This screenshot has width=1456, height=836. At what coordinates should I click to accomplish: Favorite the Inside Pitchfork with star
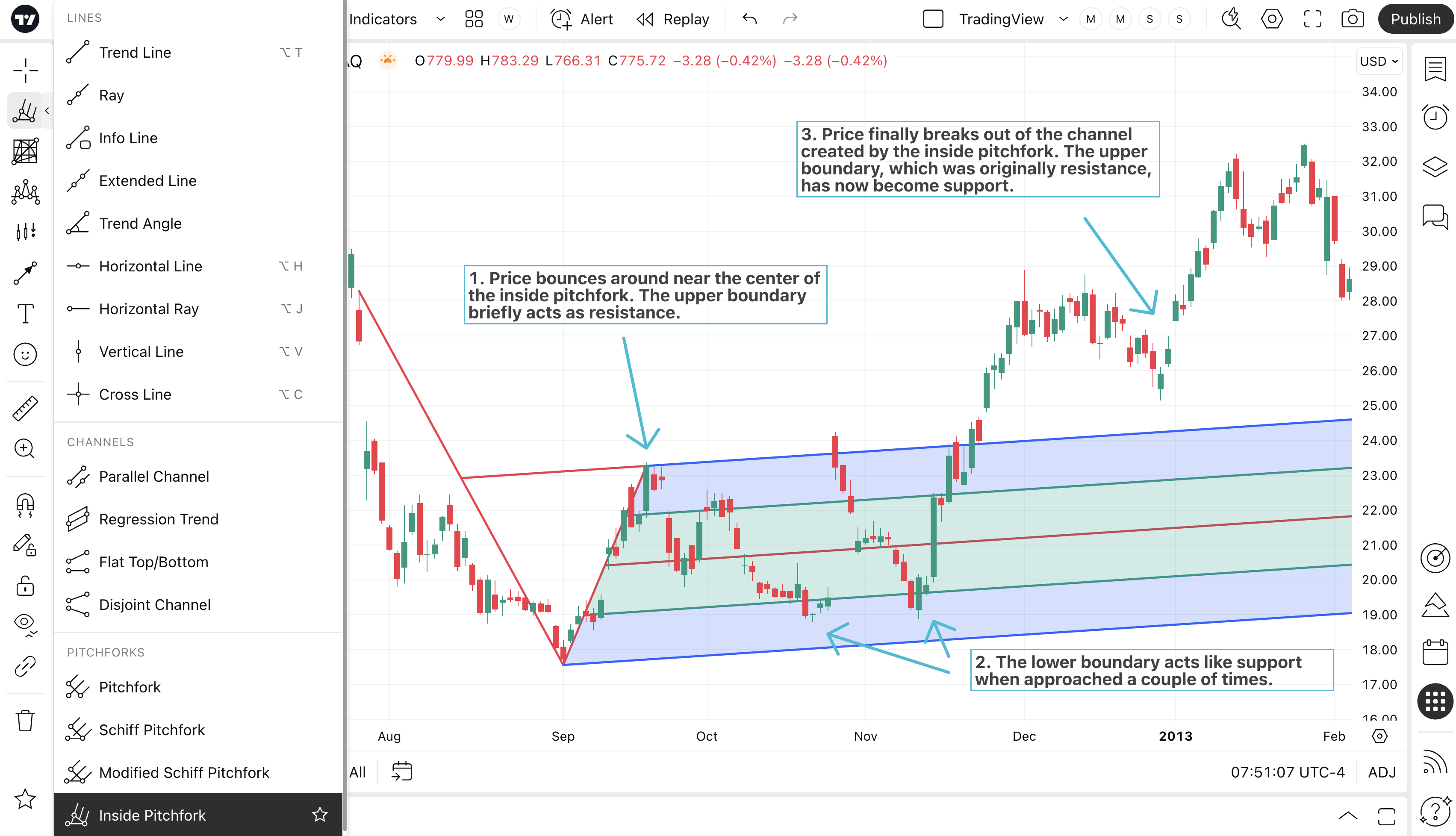coord(320,815)
